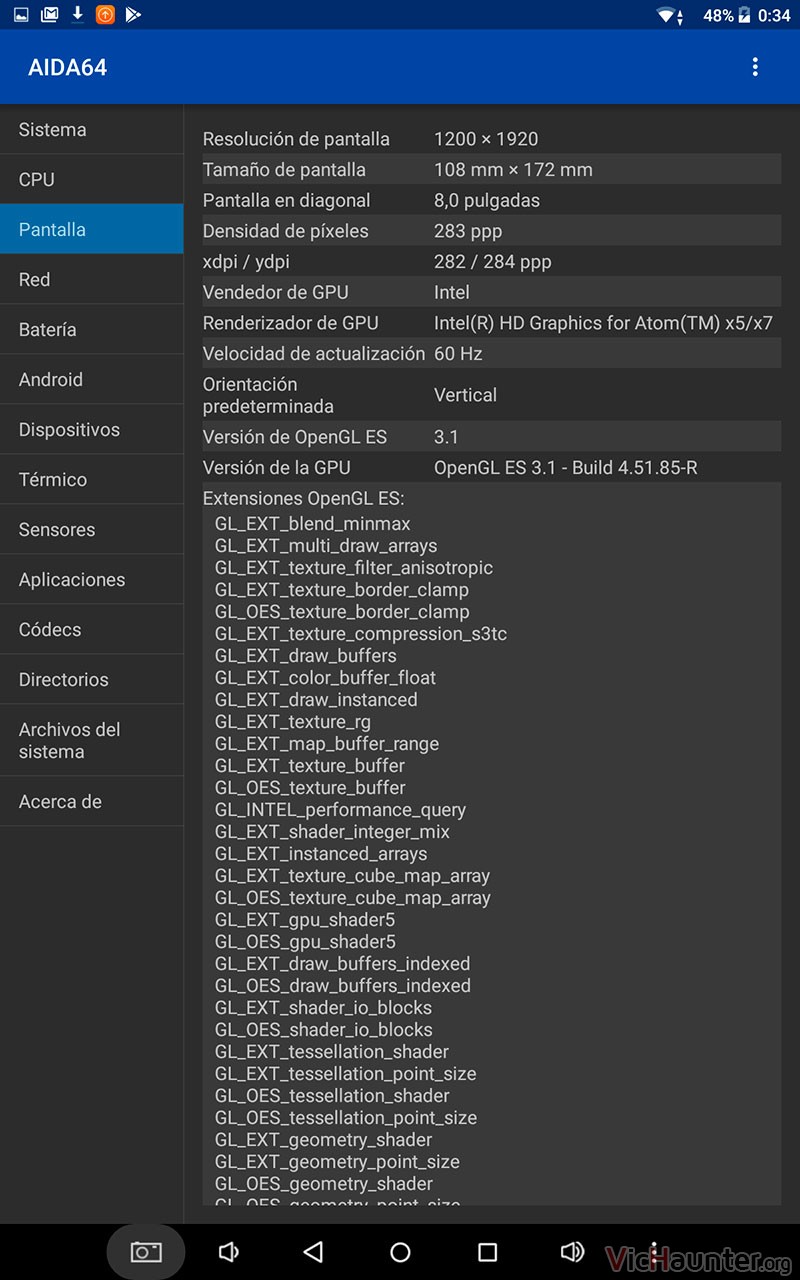Tap the GL_EXT_shader_integer_mix line
The height and width of the screenshot is (1280, 800).
point(332,831)
